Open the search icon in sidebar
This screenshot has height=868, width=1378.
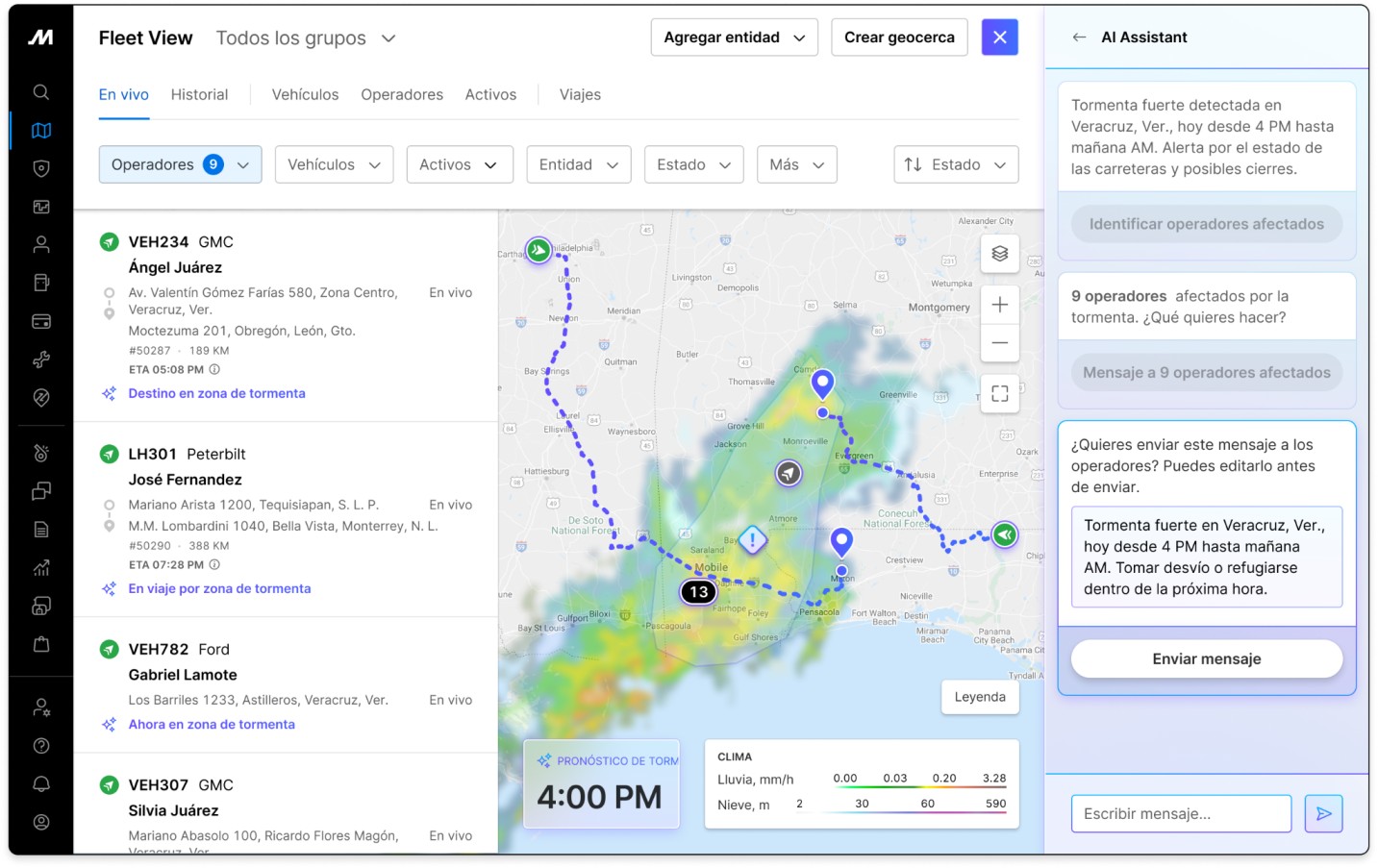point(41,92)
